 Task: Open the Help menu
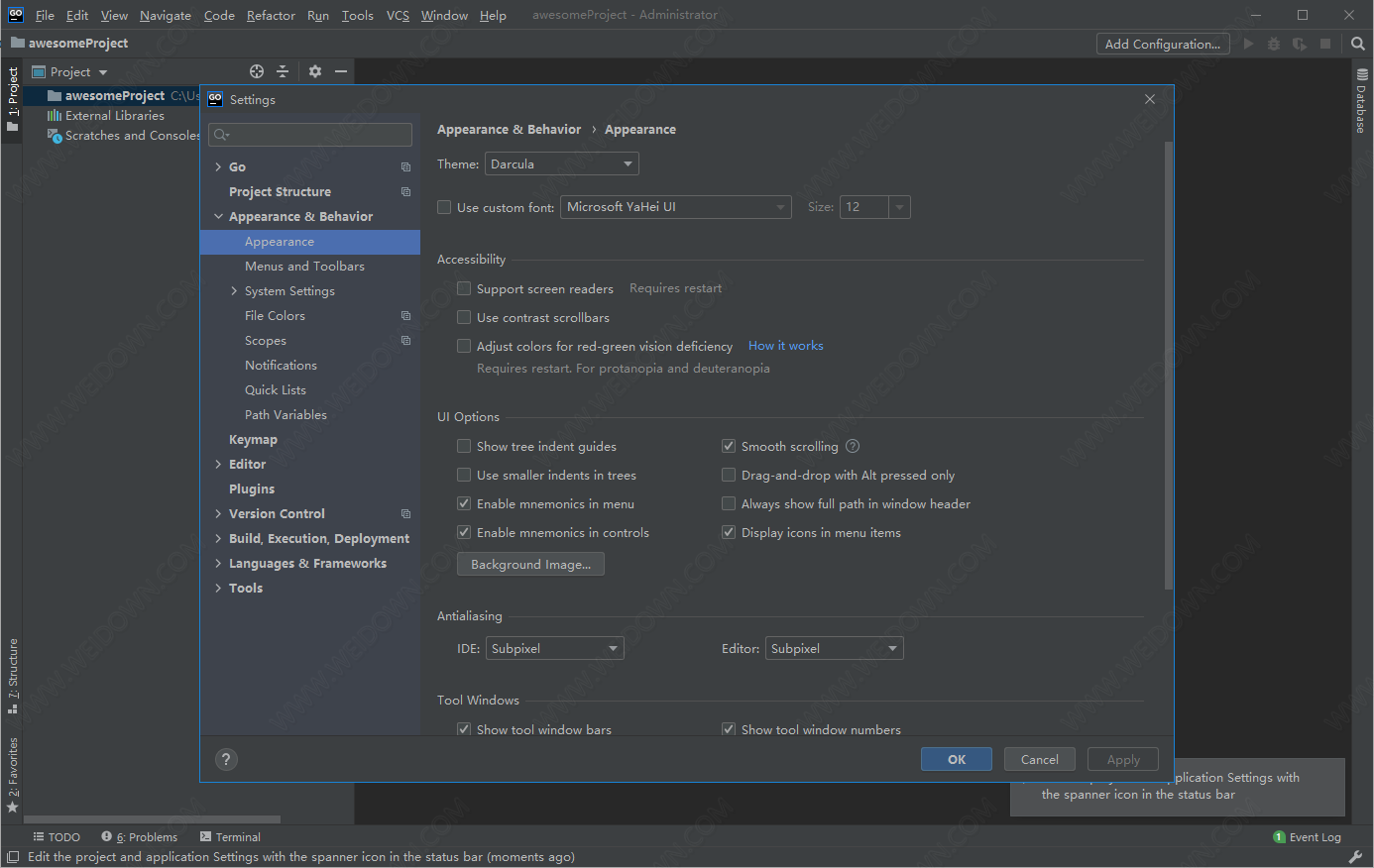click(x=493, y=15)
